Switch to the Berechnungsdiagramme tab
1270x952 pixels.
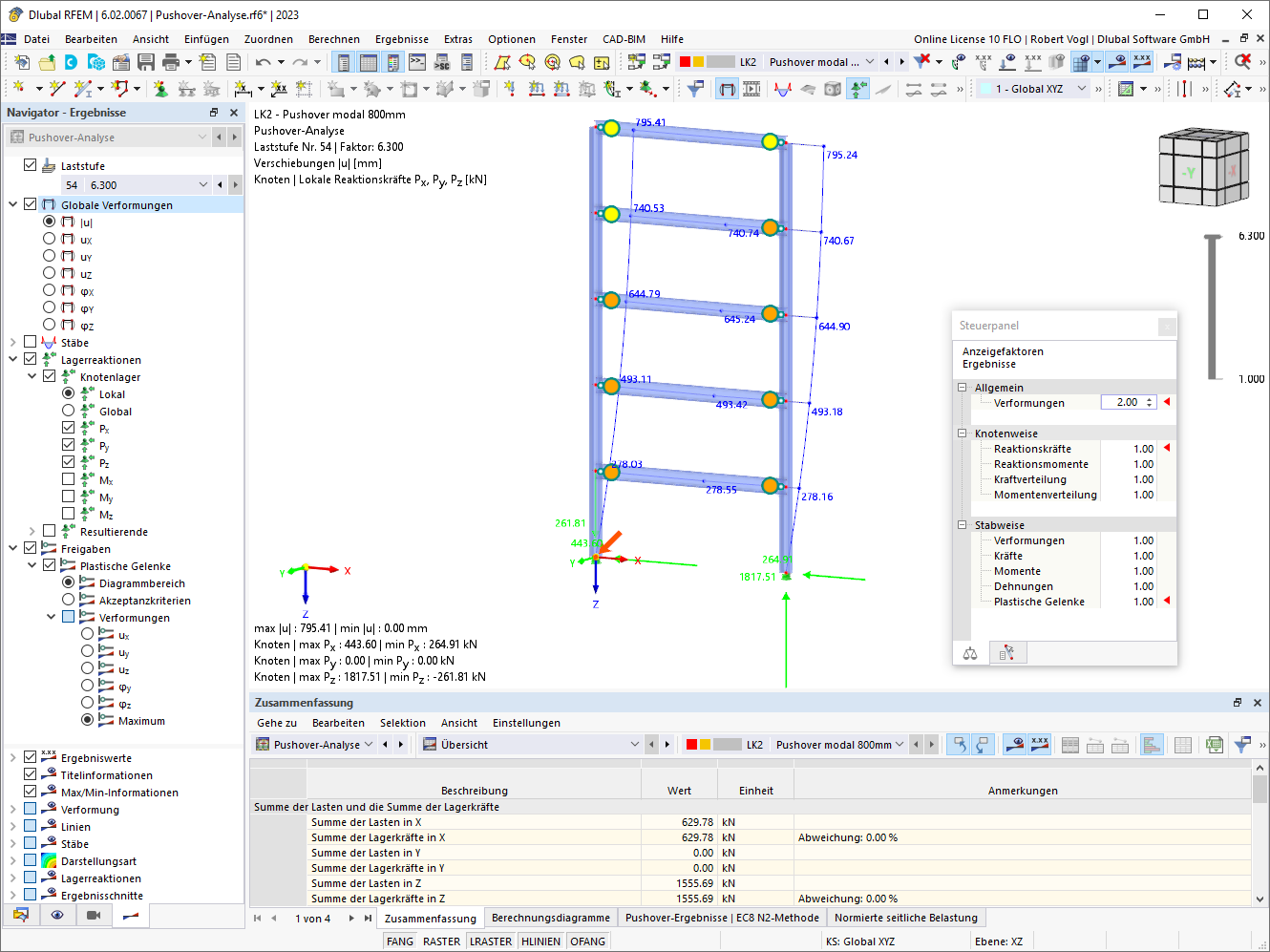pos(551,918)
